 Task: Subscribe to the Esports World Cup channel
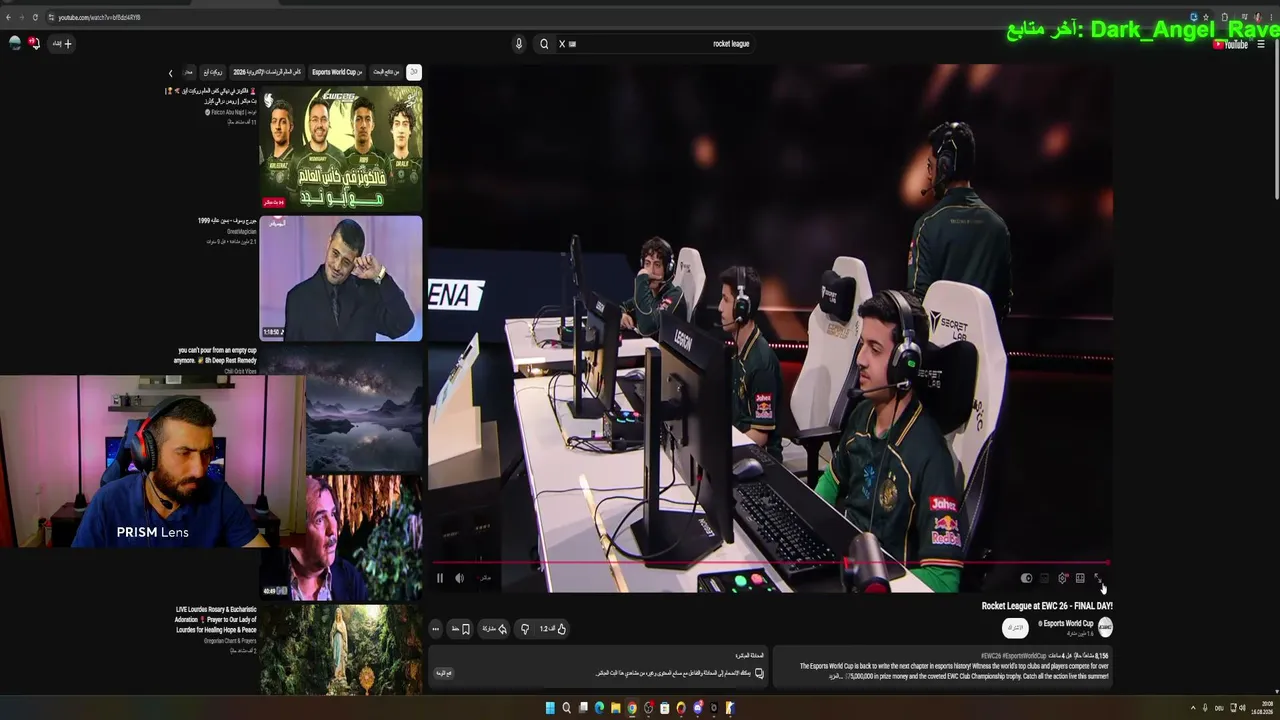tap(1015, 627)
